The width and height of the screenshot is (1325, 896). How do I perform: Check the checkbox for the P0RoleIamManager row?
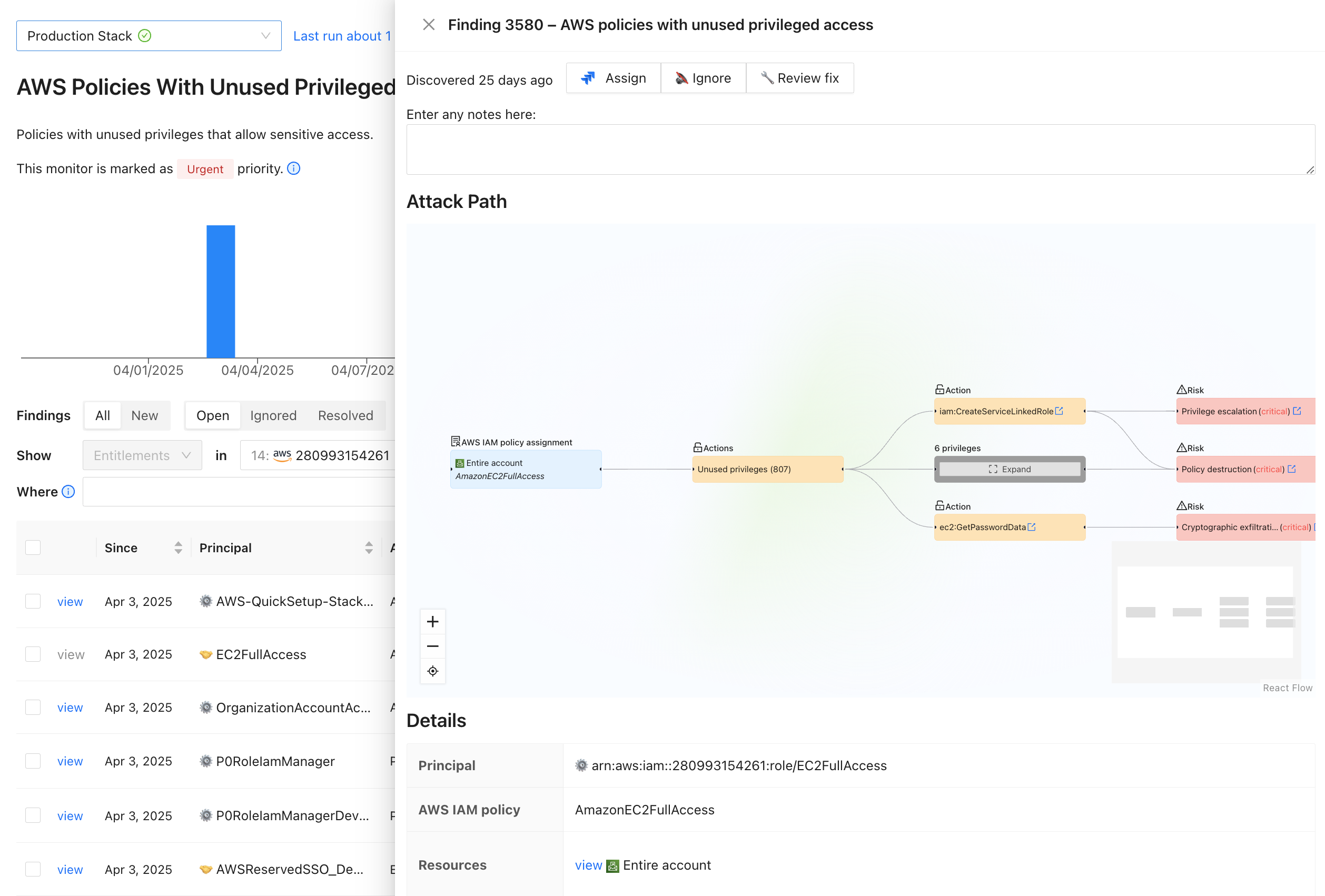(33, 761)
